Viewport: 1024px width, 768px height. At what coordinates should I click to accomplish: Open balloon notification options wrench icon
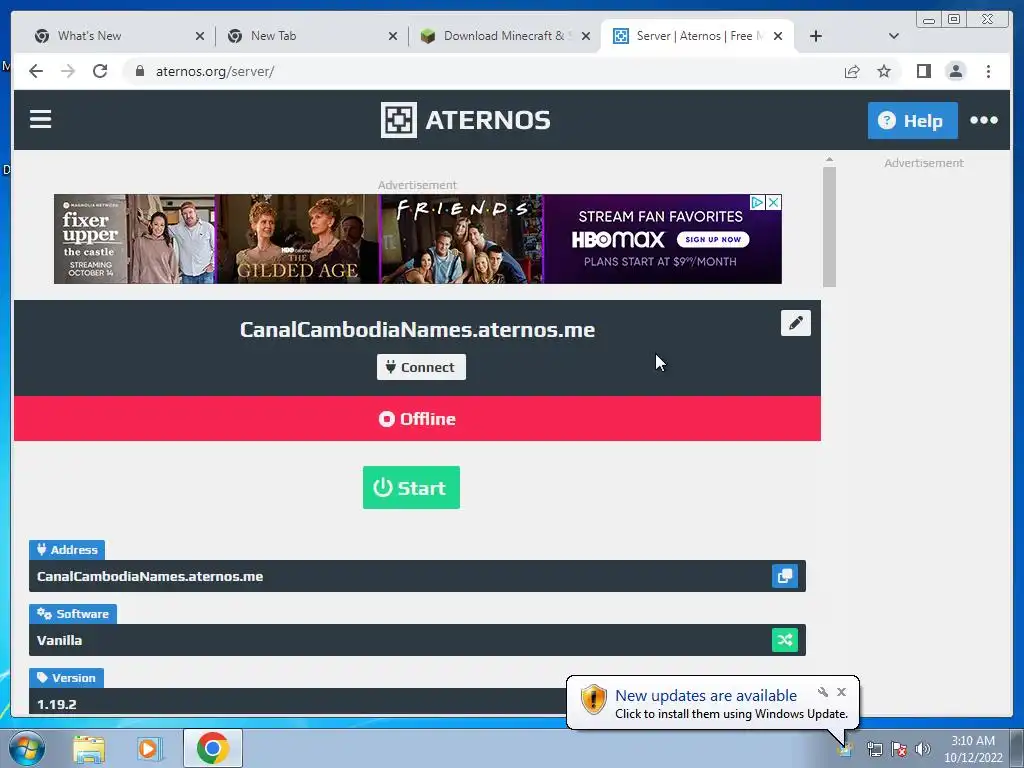coord(823,692)
